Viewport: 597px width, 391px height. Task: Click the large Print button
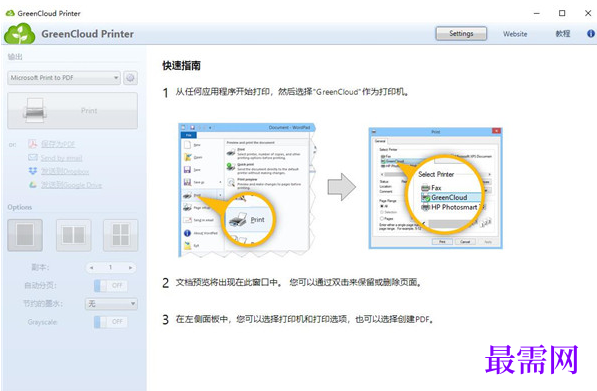72,110
